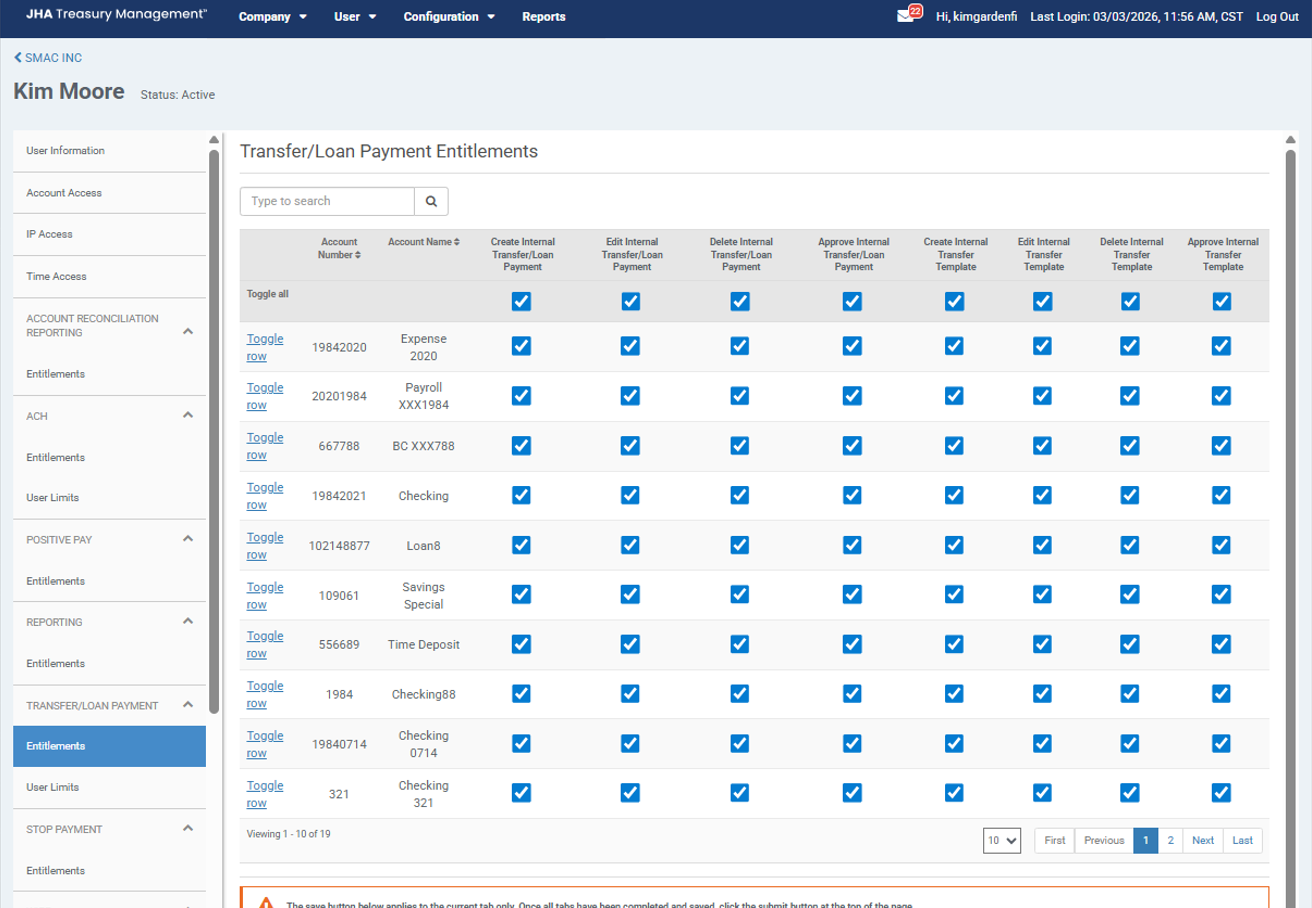Open the Company menu
Viewport: 1312px width, 908px height.
point(272,17)
